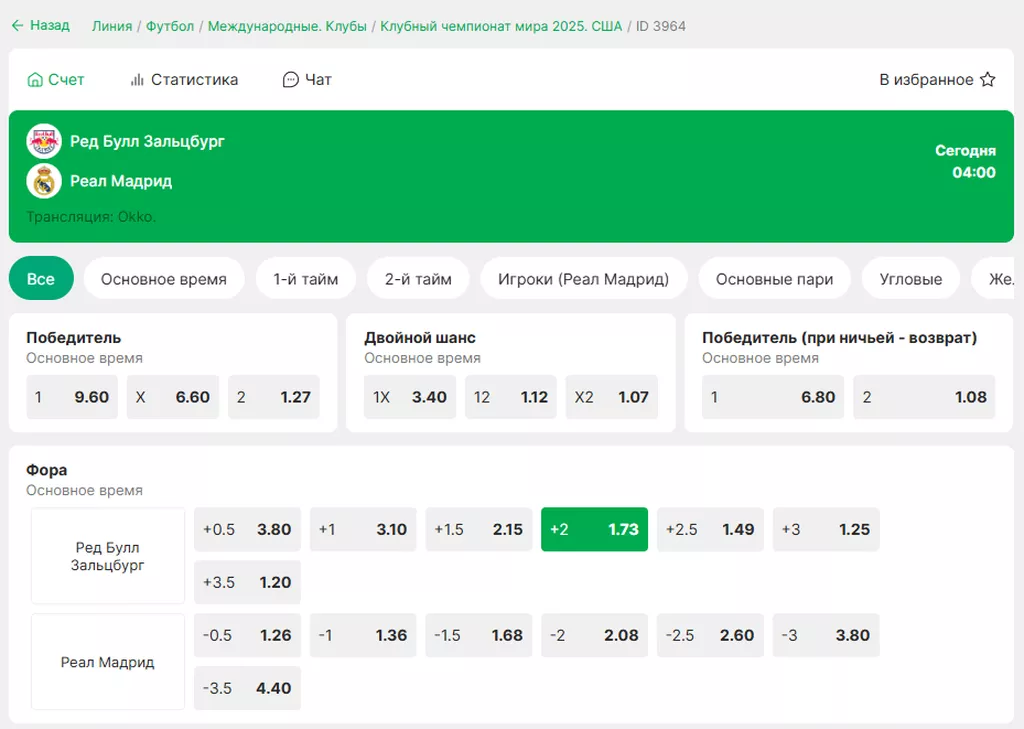Select Real Madrid handicap -2.5 at 2.60

point(711,635)
